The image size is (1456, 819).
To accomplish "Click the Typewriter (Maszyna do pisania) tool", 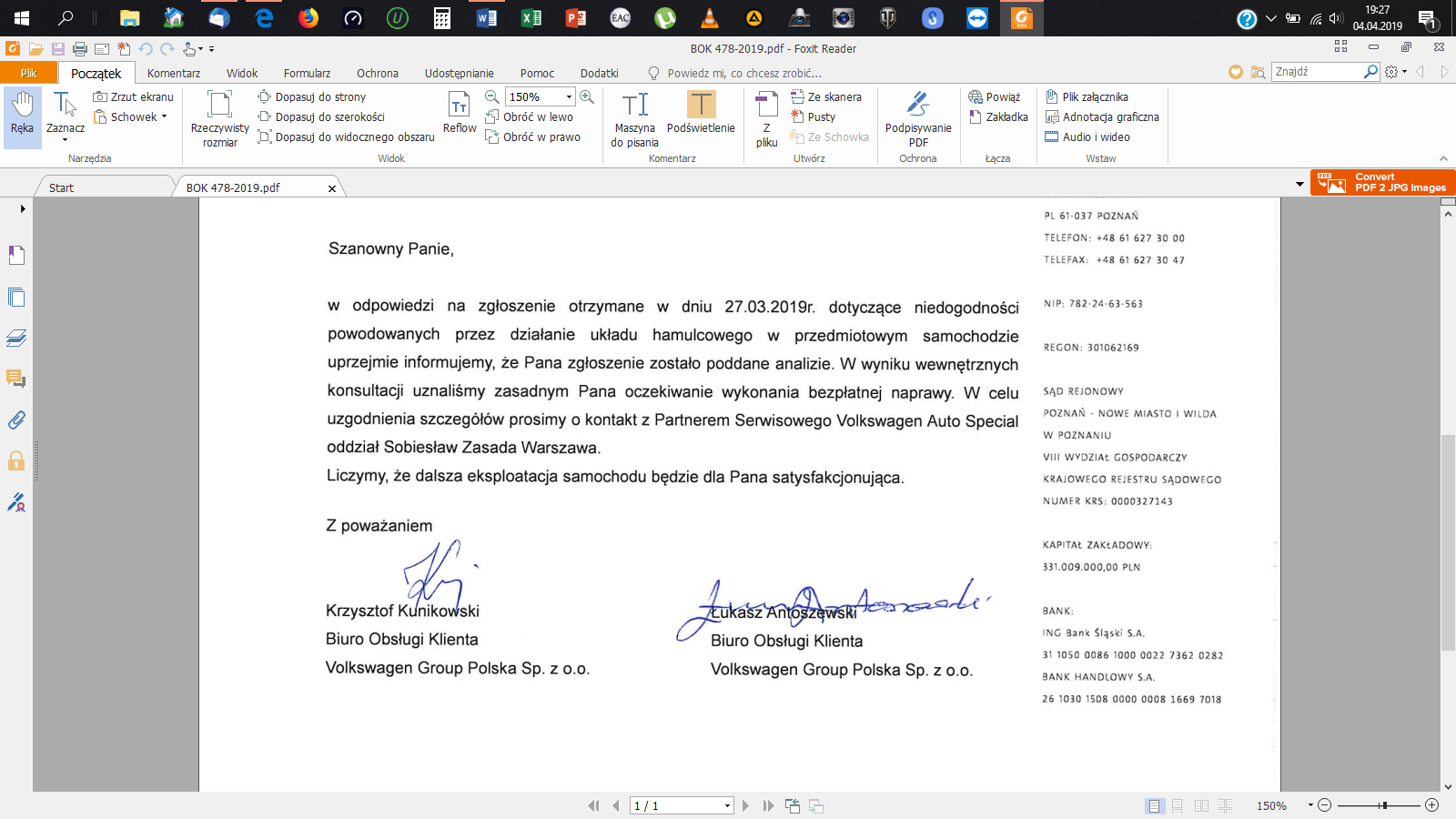I will pyautogui.click(x=634, y=118).
